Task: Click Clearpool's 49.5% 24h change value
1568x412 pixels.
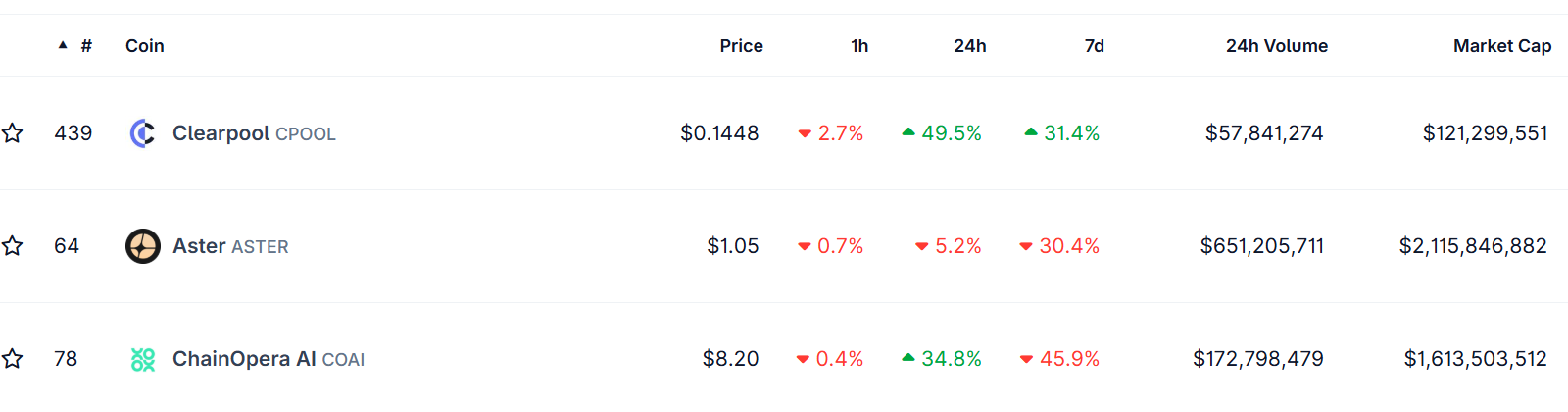Action: click(x=951, y=133)
